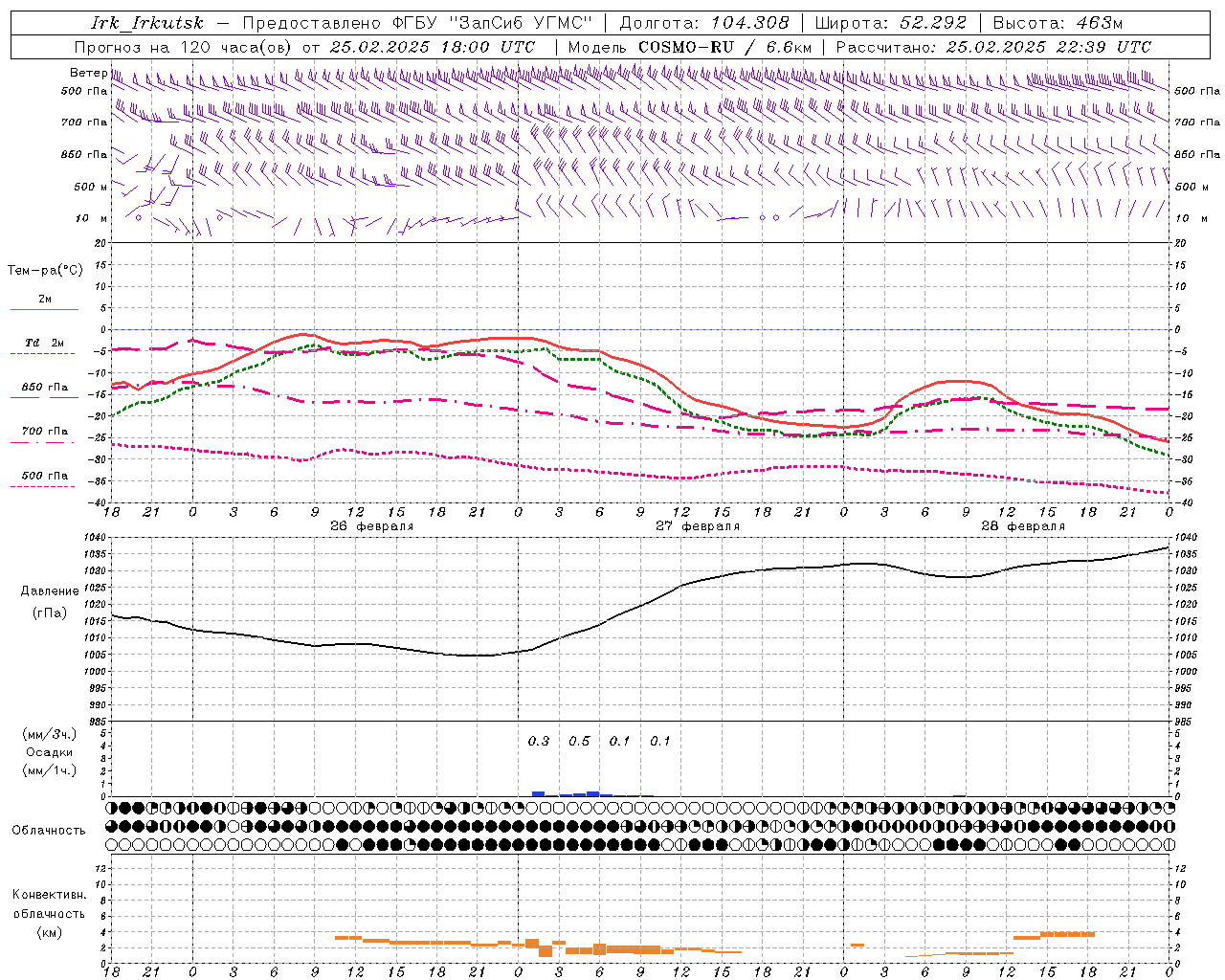
Task: Click the Прогноз на 120 часа(ов) text
Action: (185, 47)
